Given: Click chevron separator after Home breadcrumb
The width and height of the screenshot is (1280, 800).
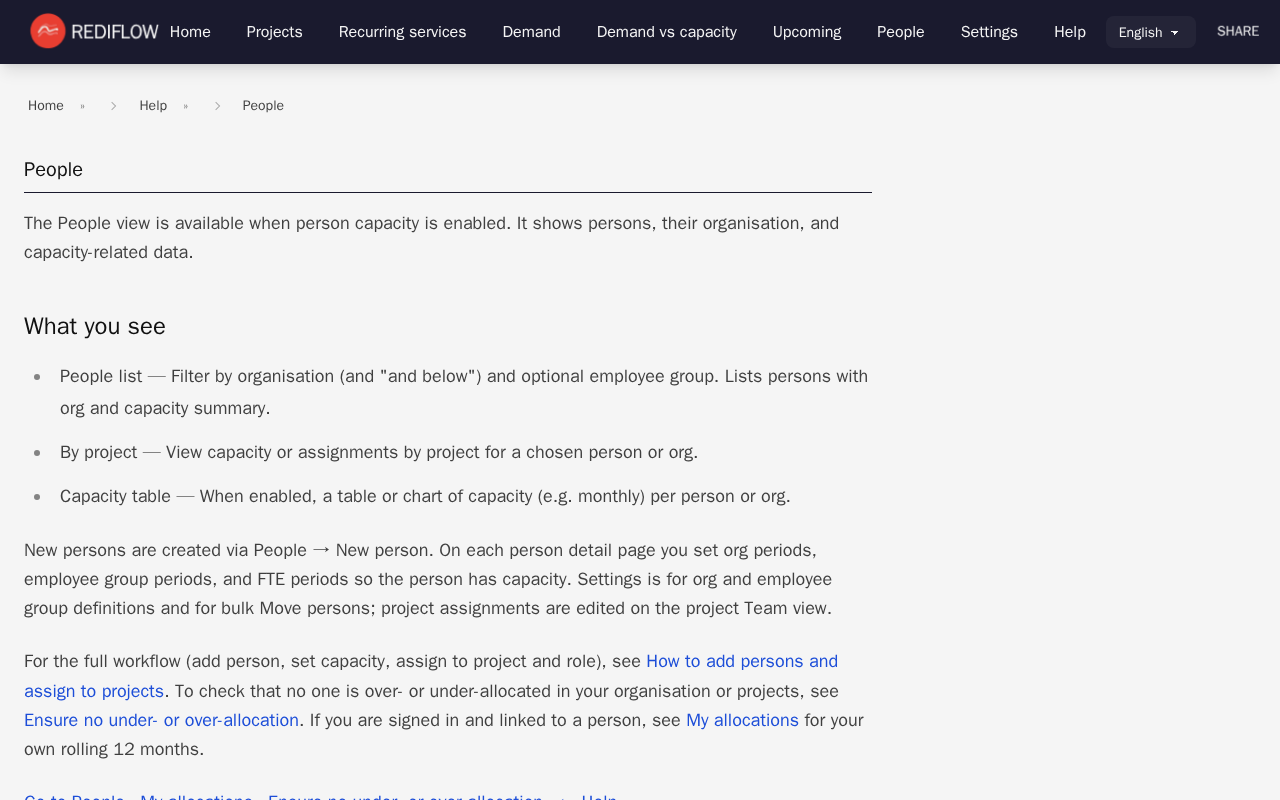Looking at the screenshot, I should tap(113, 106).
